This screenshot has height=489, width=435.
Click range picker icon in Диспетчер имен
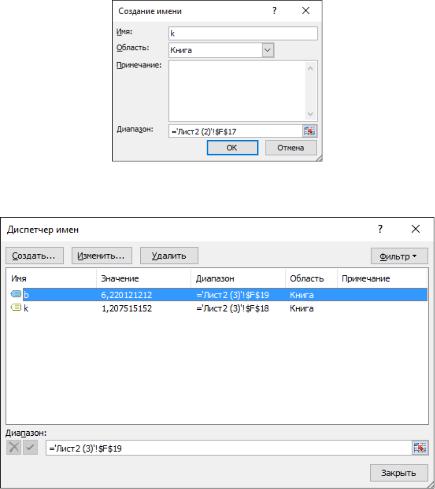click(420, 448)
